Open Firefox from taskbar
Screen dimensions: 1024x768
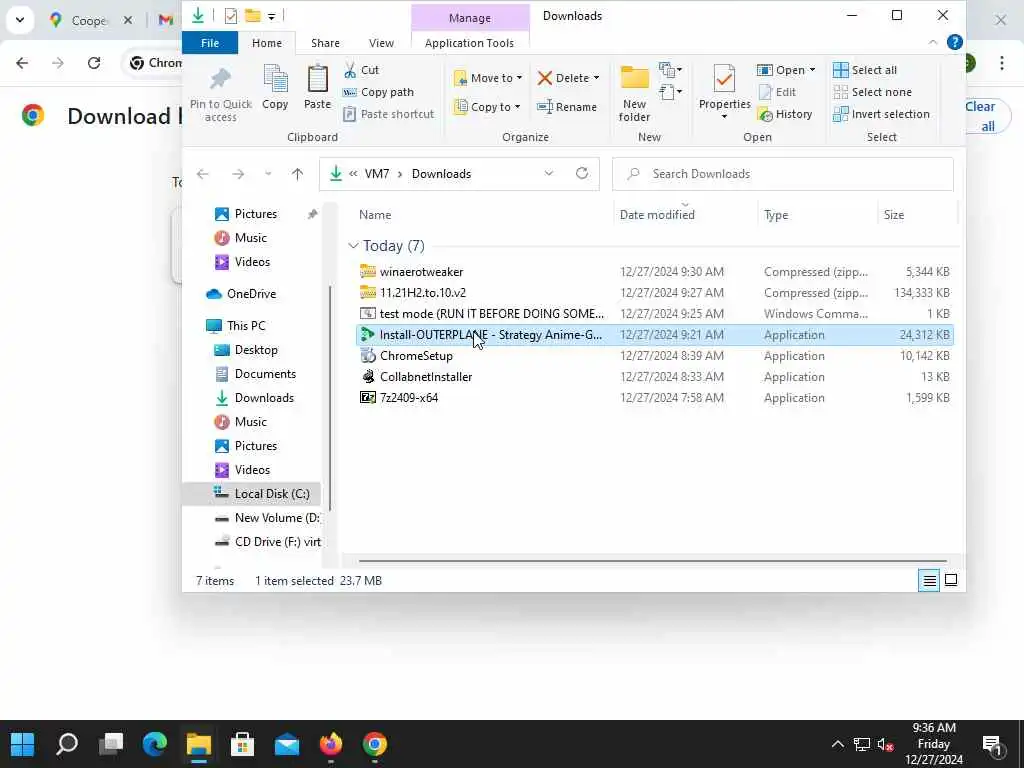pos(331,744)
